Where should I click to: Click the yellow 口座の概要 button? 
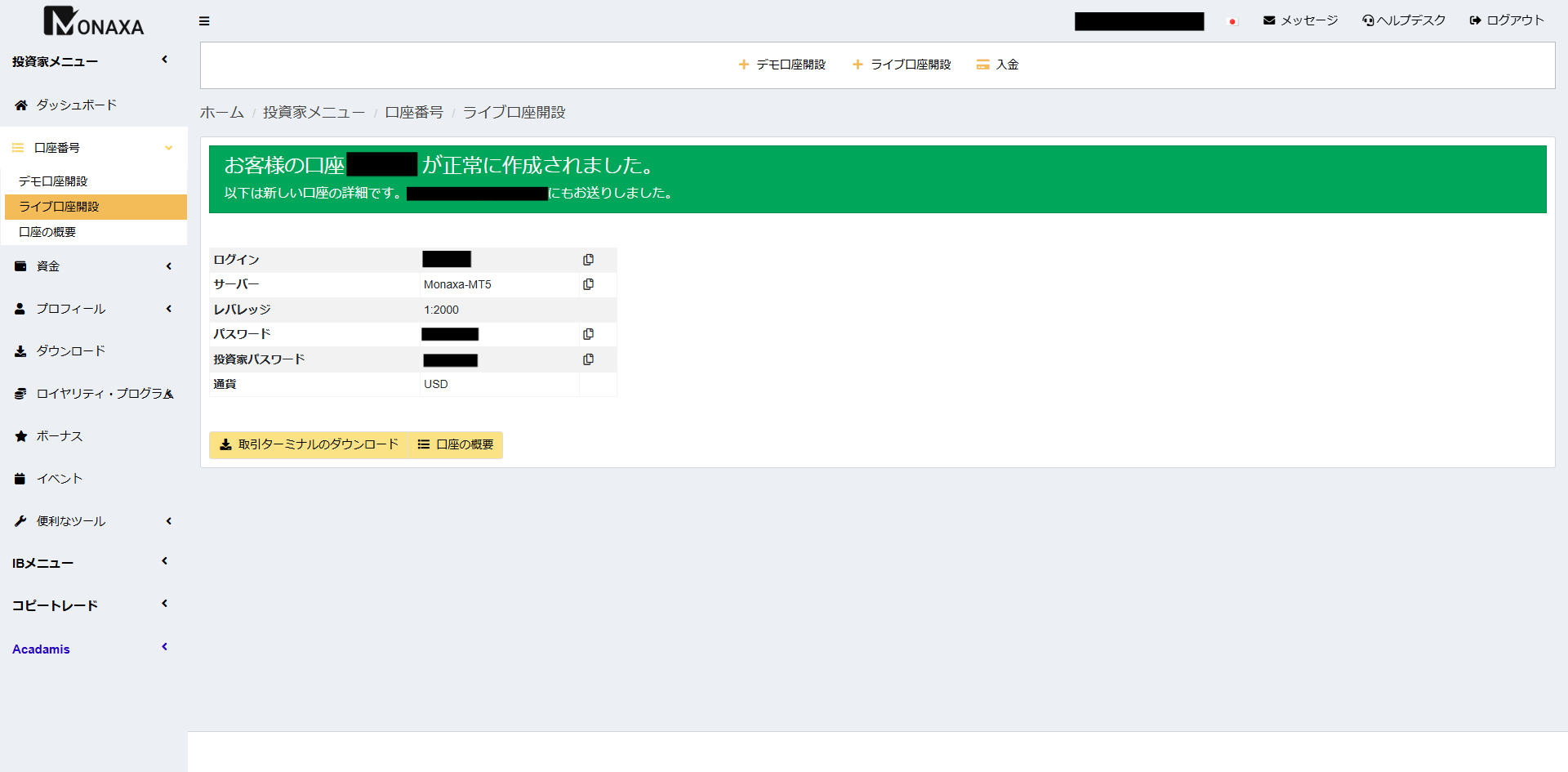coord(456,444)
